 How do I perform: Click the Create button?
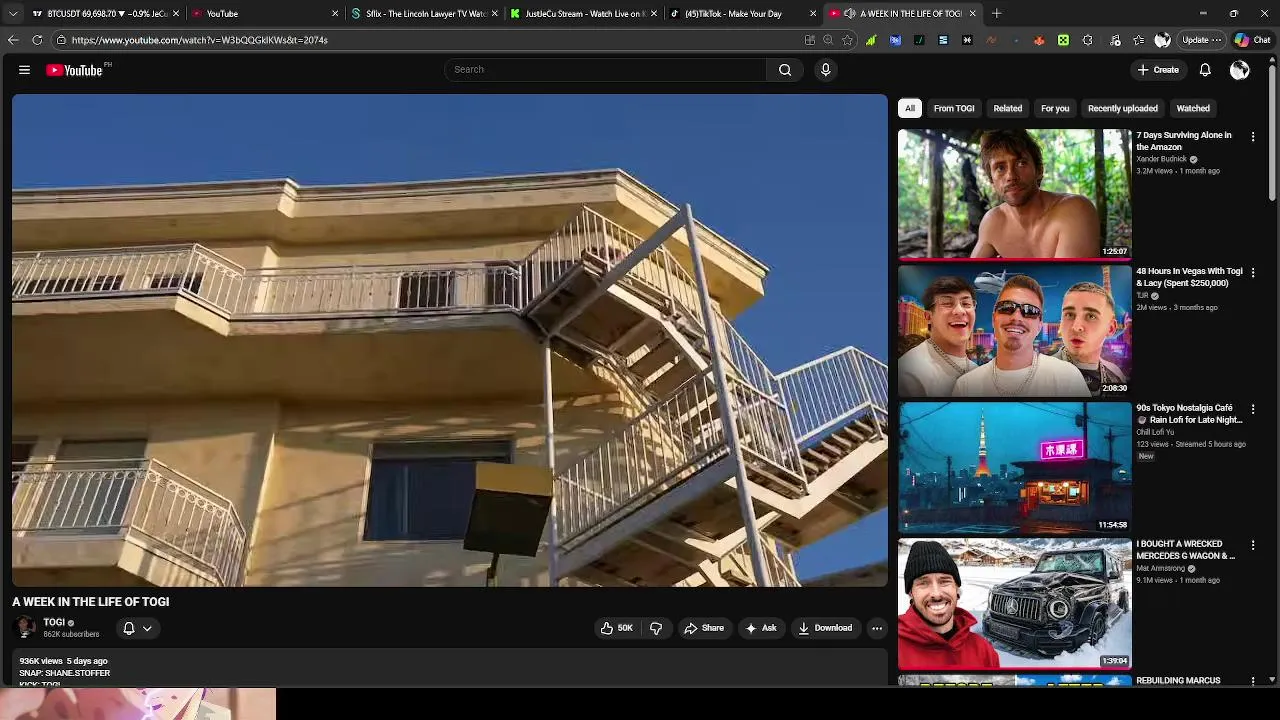(1159, 70)
